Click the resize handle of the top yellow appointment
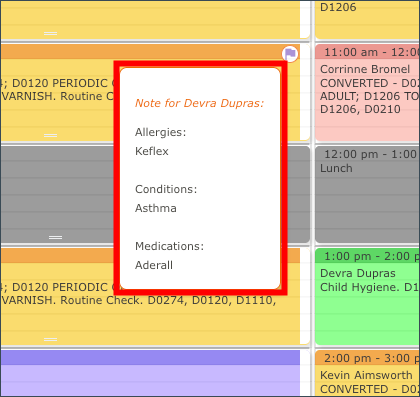Viewport: 420px width, 397px height. (50, 33)
